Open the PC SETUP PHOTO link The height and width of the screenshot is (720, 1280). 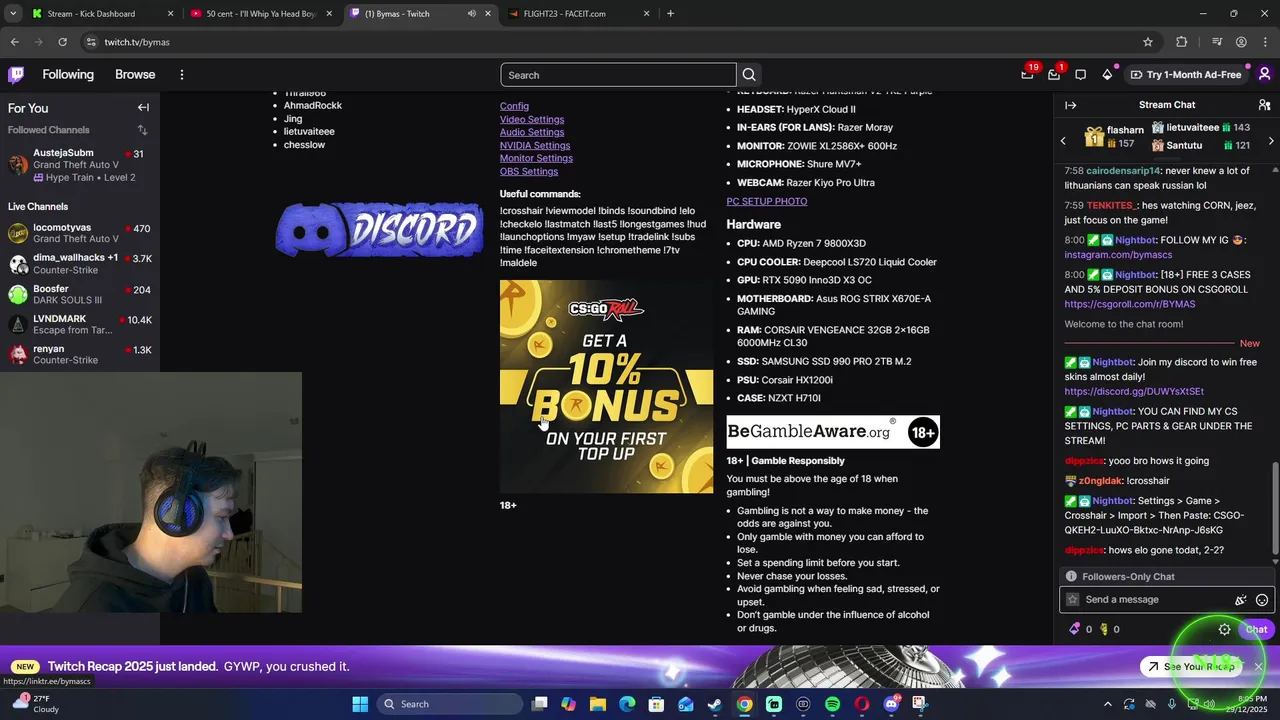[767, 201]
